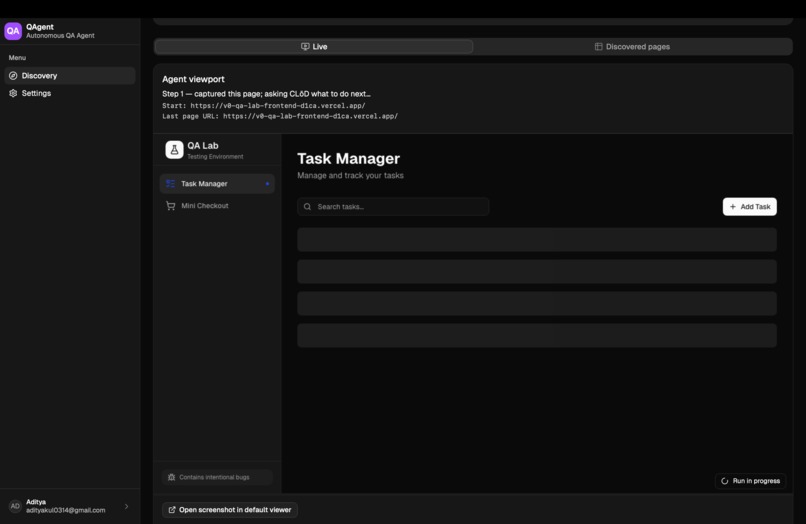Click the Live monitor icon

[x=305, y=47]
